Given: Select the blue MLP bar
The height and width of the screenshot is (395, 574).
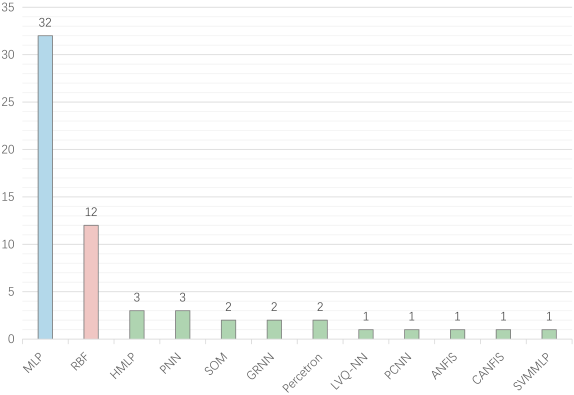Looking at the screenshot, I should point(45,187).
